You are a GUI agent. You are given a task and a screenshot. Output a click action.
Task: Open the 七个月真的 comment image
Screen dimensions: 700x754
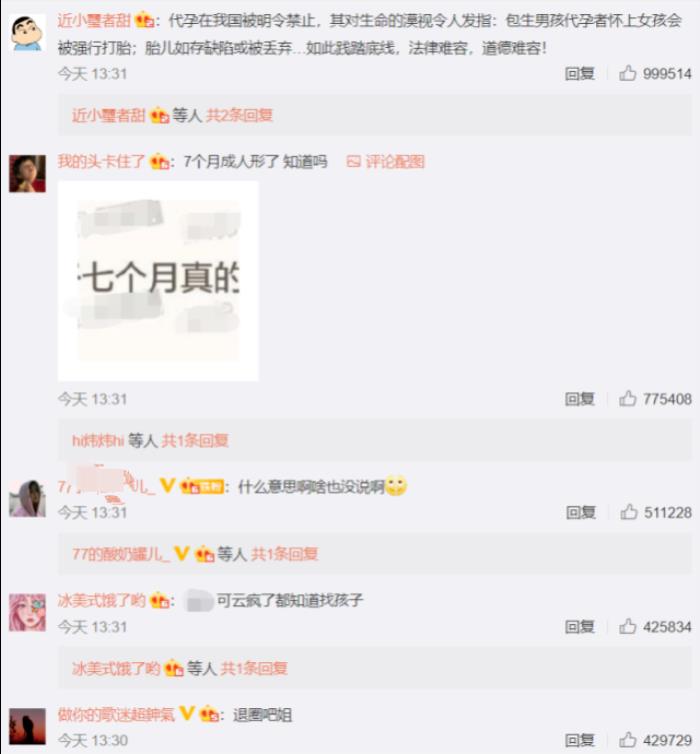(158, 281)
